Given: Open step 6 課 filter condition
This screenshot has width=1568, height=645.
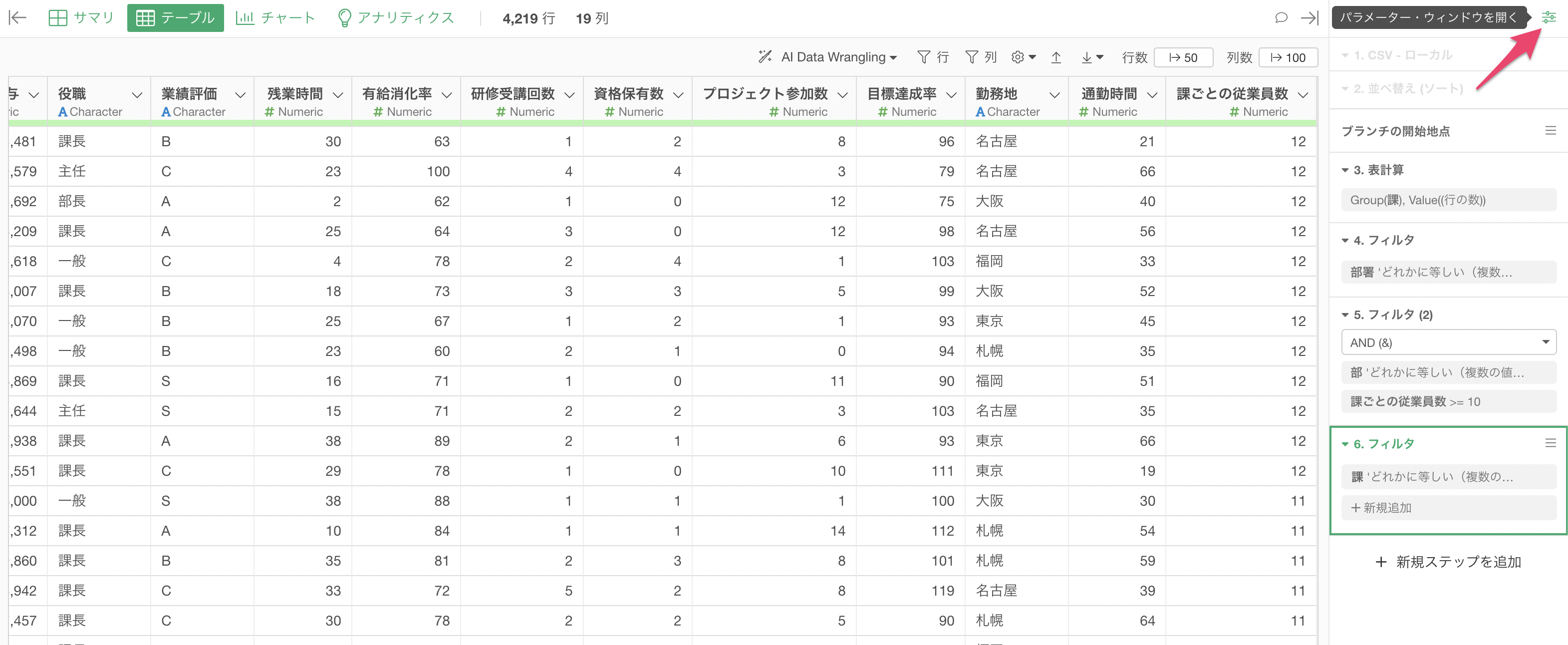Looking at the screenshot, I should coord(1449,476).
